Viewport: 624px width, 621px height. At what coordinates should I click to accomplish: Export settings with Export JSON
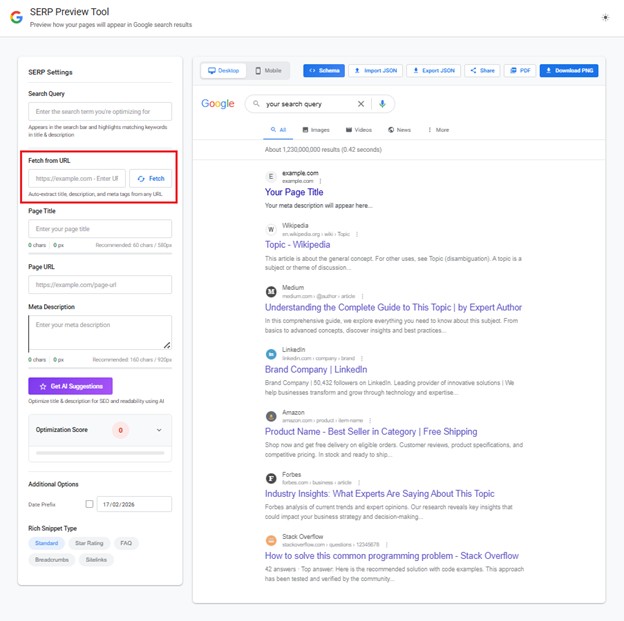tap(433, 71)
